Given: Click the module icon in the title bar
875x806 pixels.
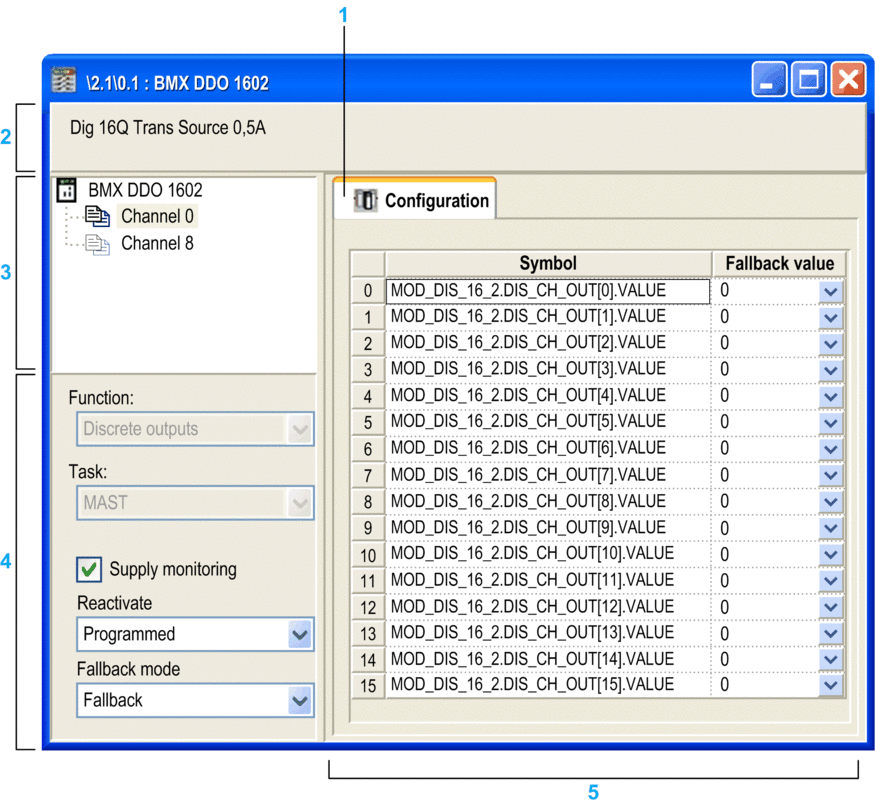Looking at the screenshot, I should point(64,80).
